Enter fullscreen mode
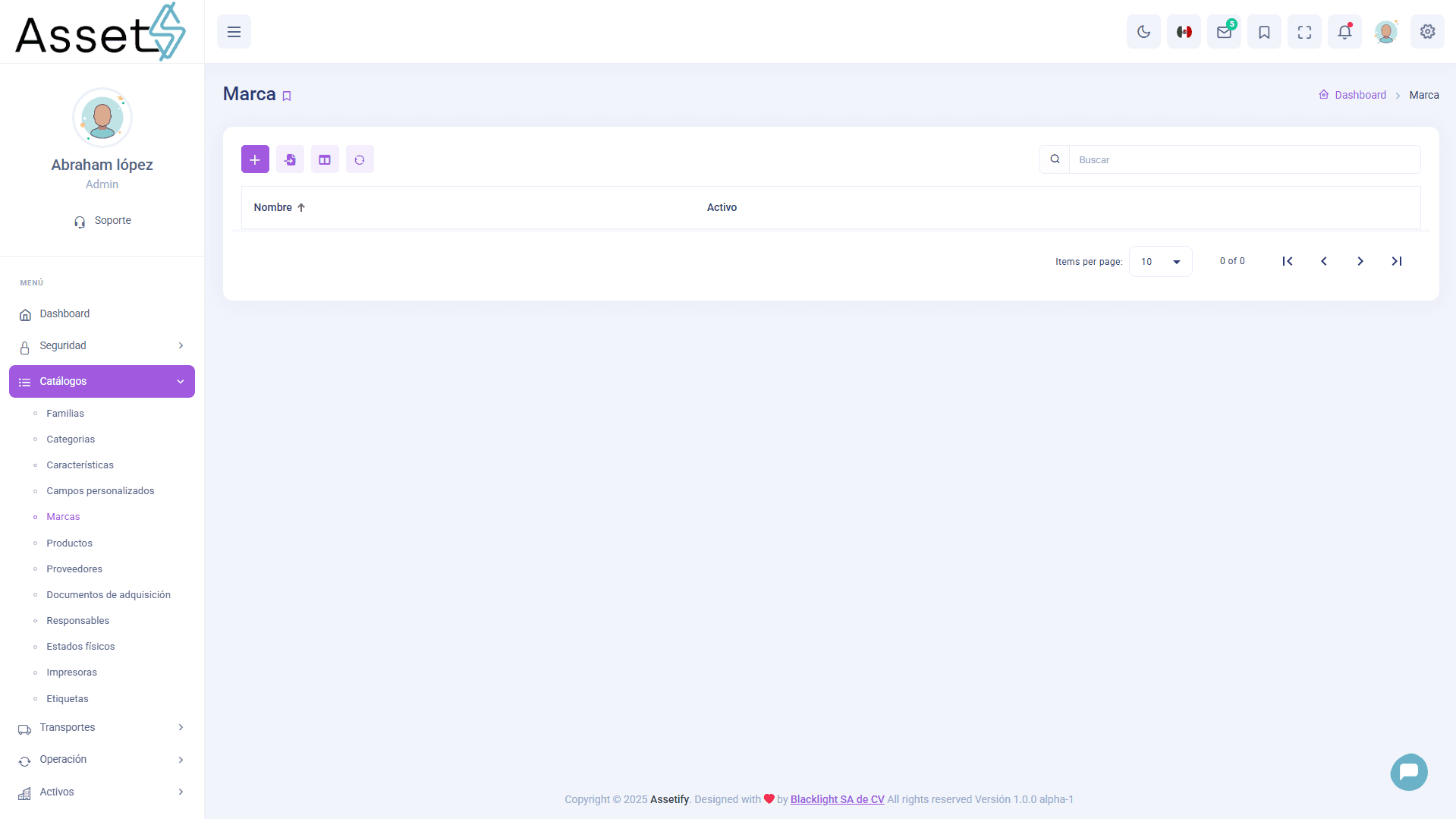The height and width of the screenshot is (819, 1456). coord(1304,31)
